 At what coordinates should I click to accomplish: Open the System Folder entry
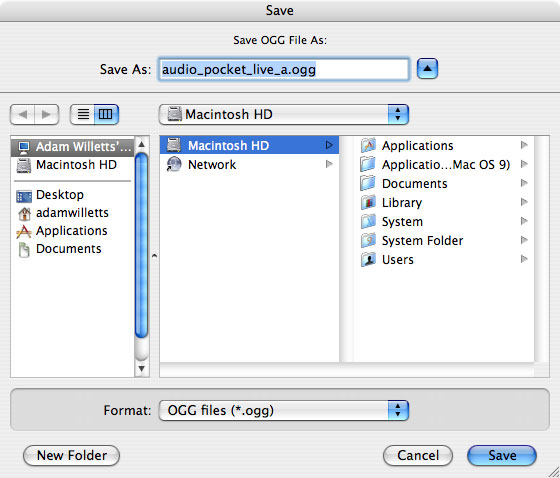coord(444,240)
